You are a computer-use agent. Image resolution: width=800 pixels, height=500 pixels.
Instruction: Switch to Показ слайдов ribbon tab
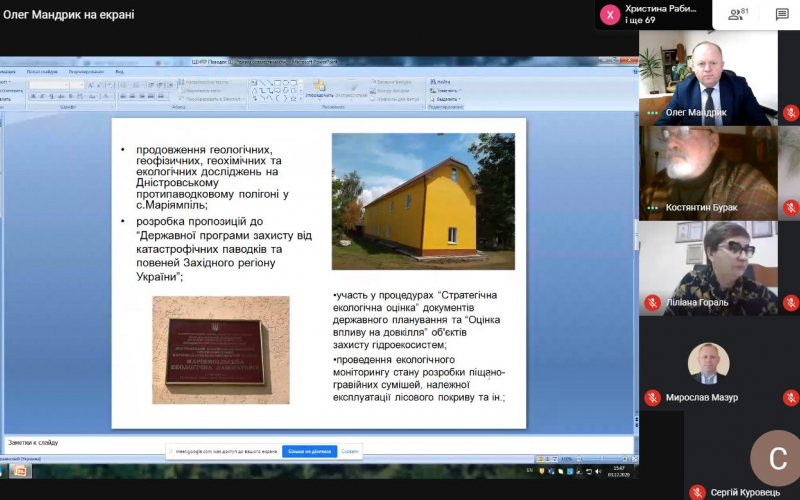tap(42, 72)
